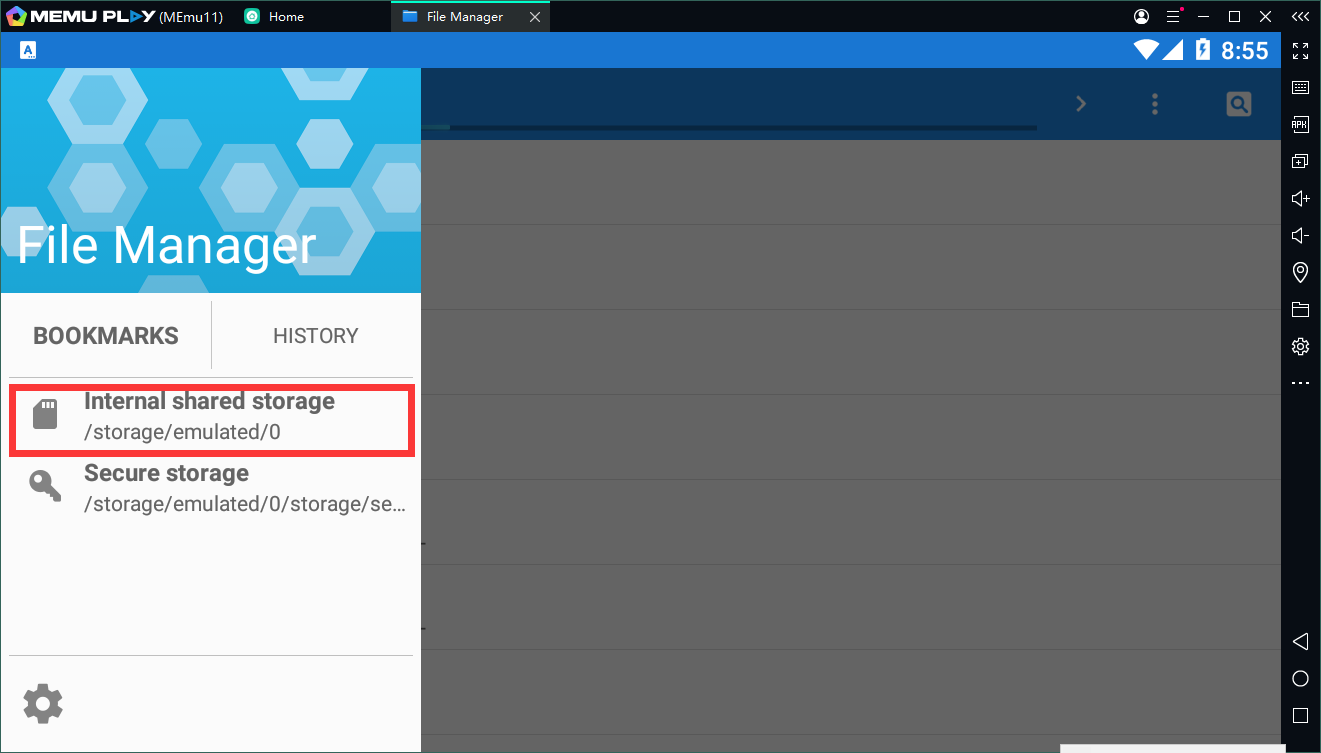Open File Manager settings gear in drawer

(43, 704)
